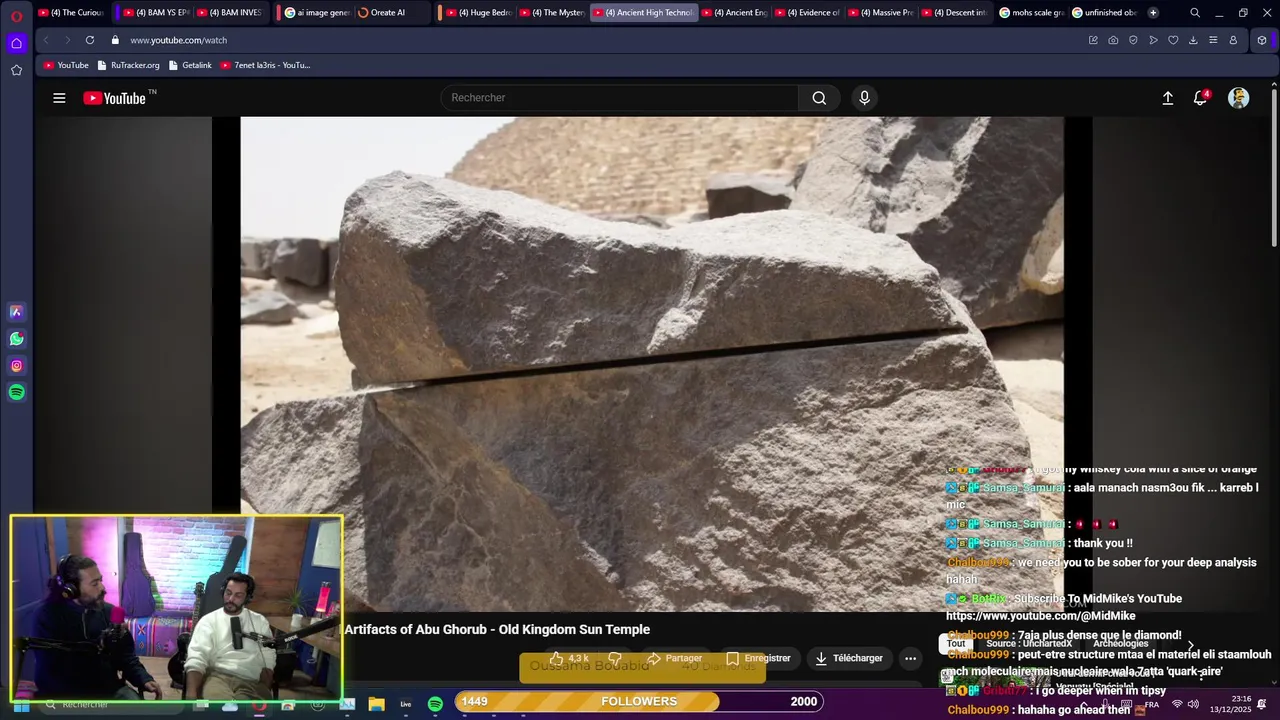Open the extensions cube icon
The height and width of the screenshot is (720, 1280).
click(x=1261, y=40)
